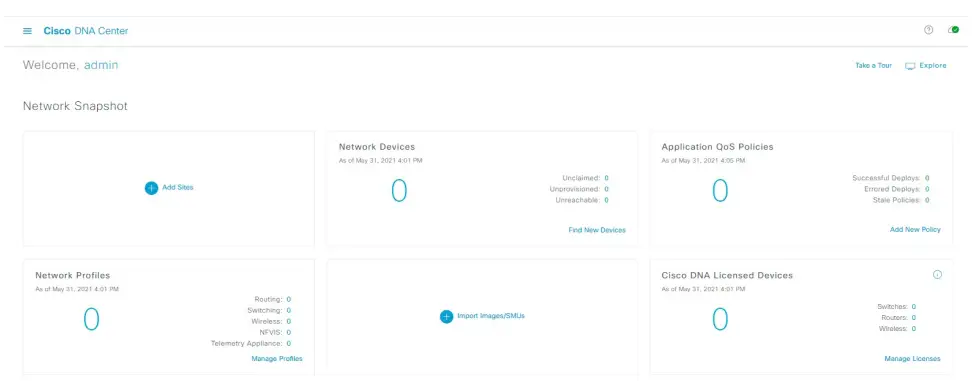
Task: Click the Add Sites label
Action: click(178, 187)
